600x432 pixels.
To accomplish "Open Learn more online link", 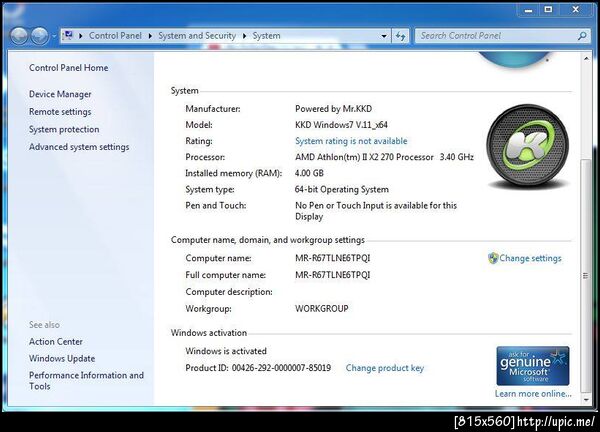I will coord(533,394).
